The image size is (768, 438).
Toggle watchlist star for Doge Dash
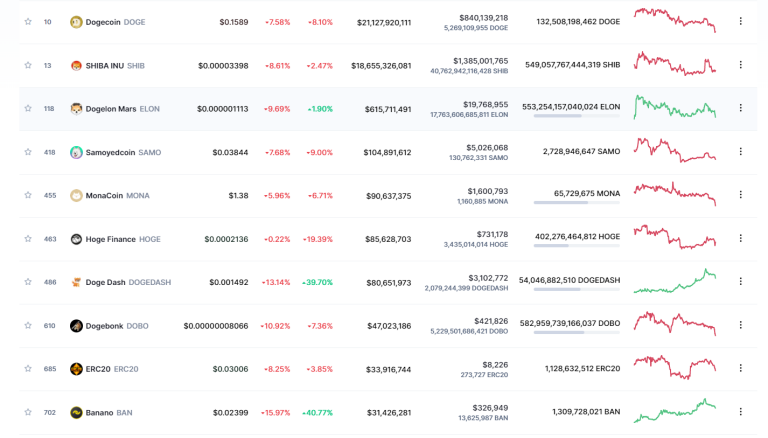pyautogui.click(x=28, y=282)
